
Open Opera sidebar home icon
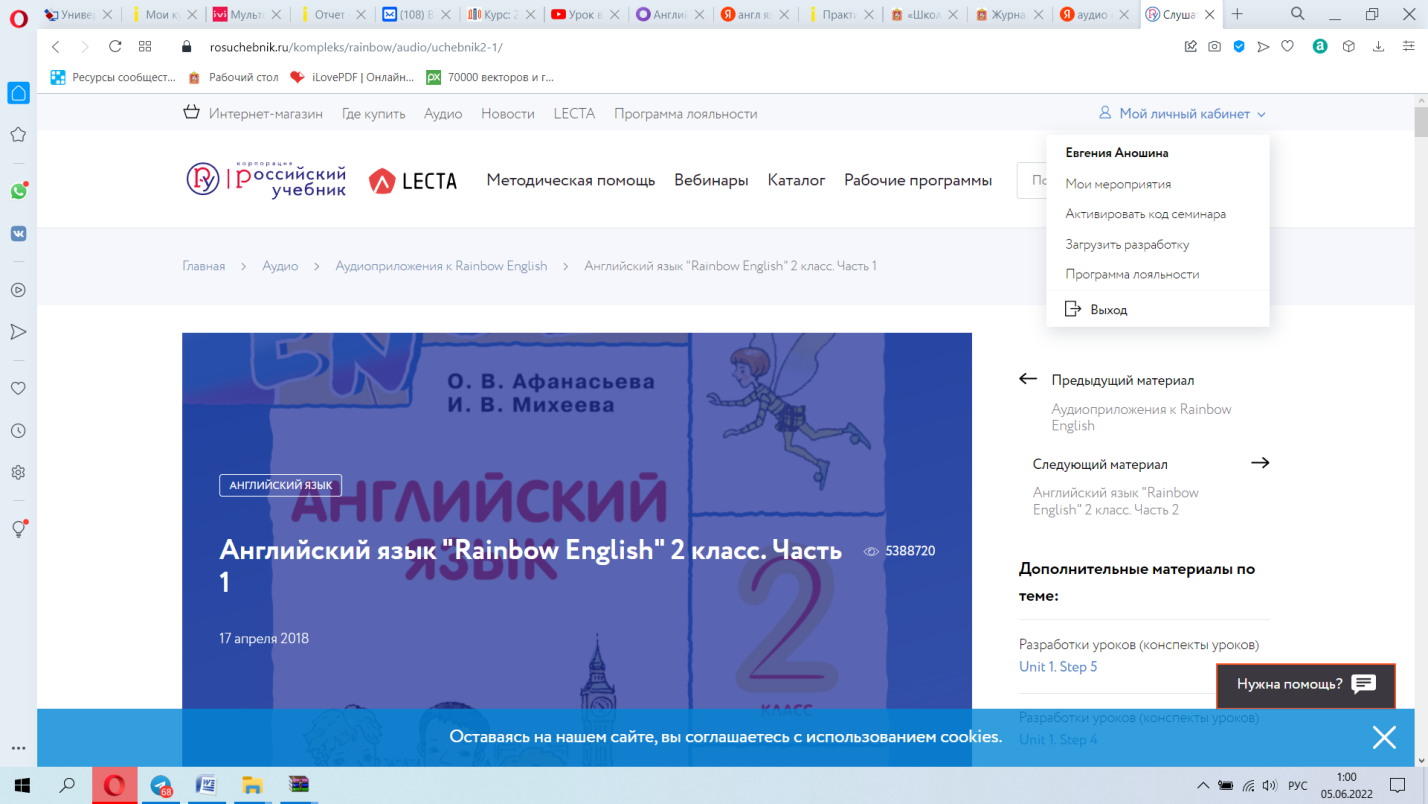pyautogui.click(x=18, y=93)
